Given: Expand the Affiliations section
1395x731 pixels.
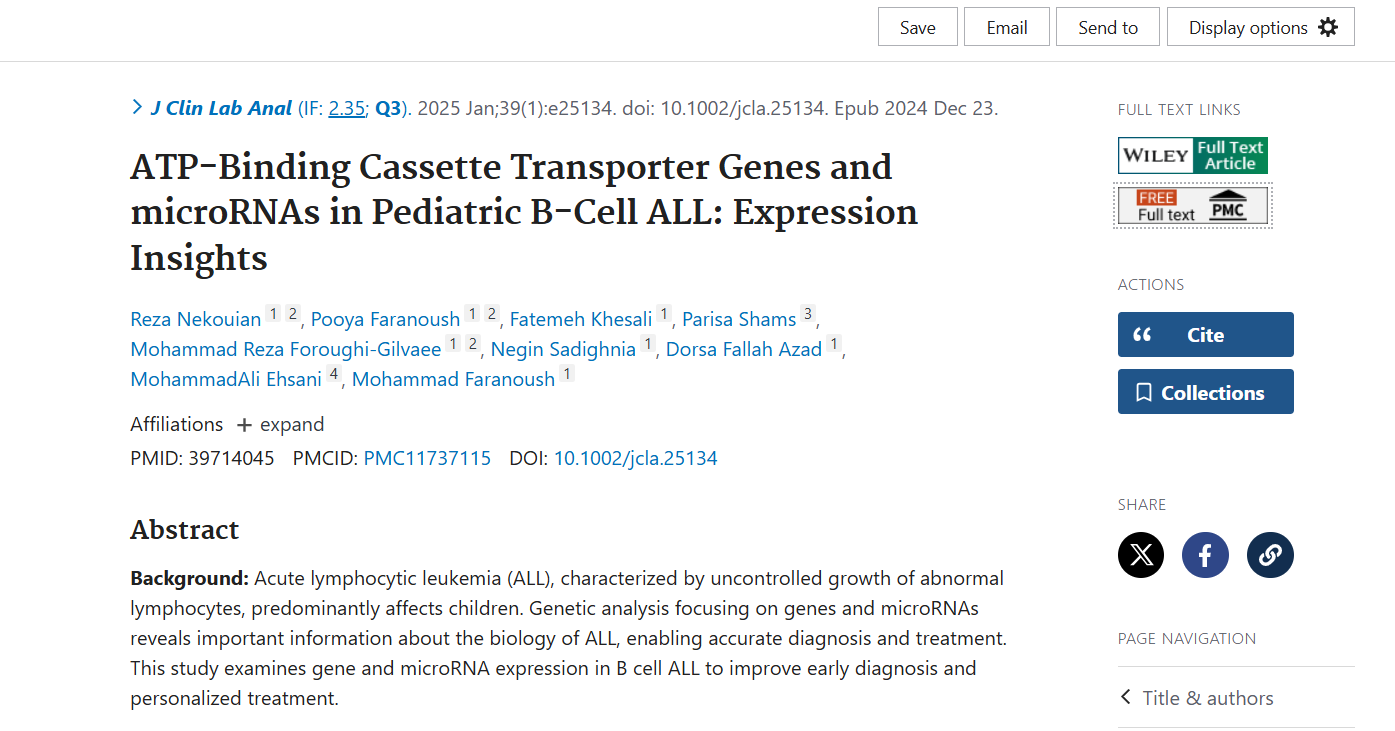Looking at the screenshot, I should 281,424.
